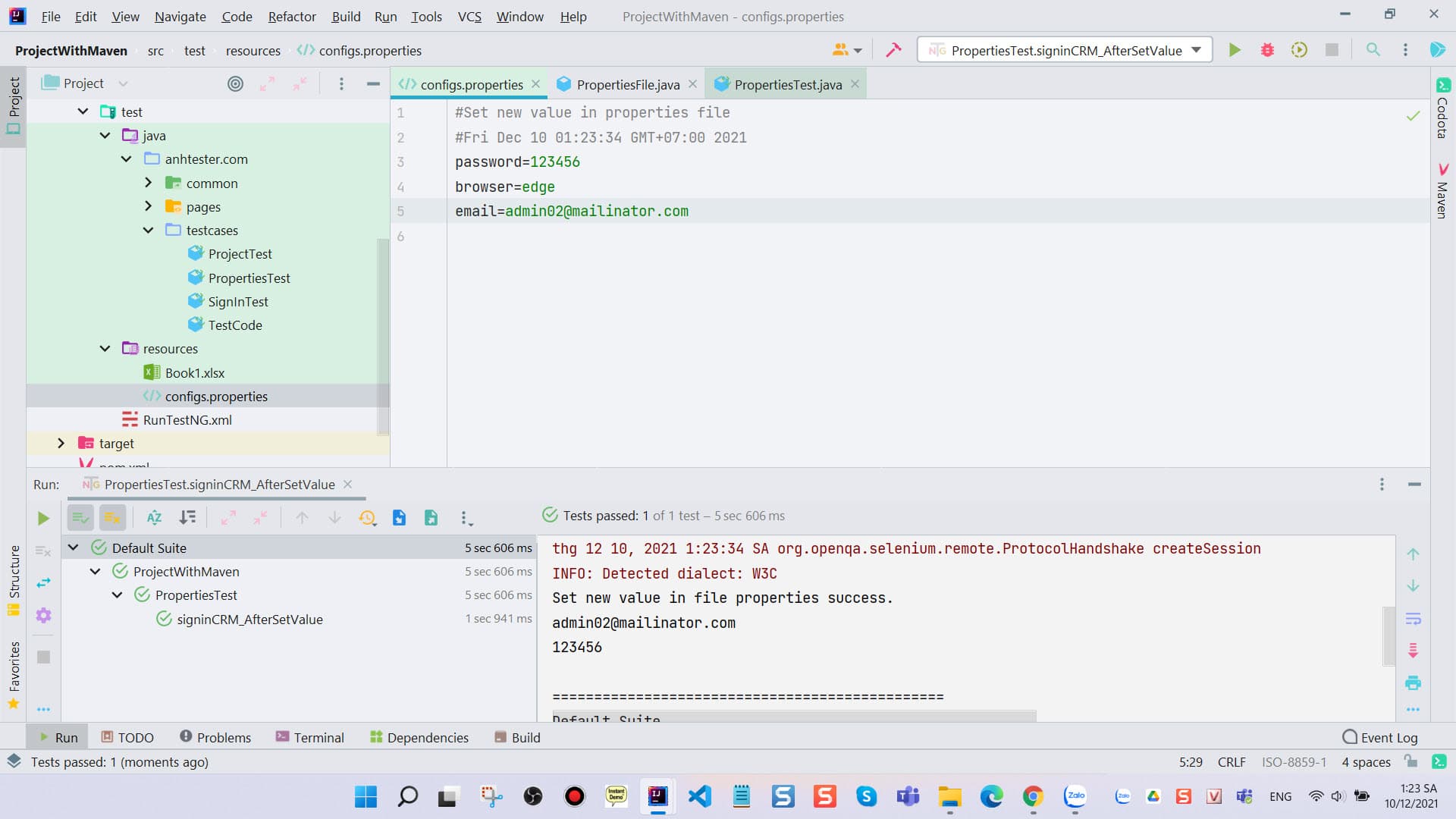1456x819 pixels.
Task: Toggle show passed tests filter
Action: pos(80,518)
